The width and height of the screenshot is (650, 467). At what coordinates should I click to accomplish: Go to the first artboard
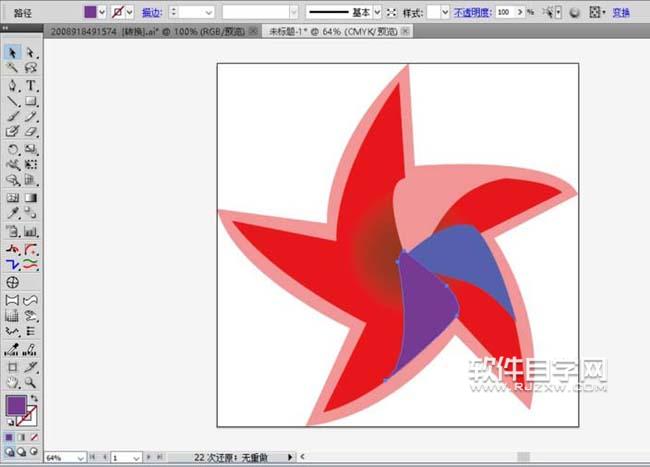click(92, 457)
